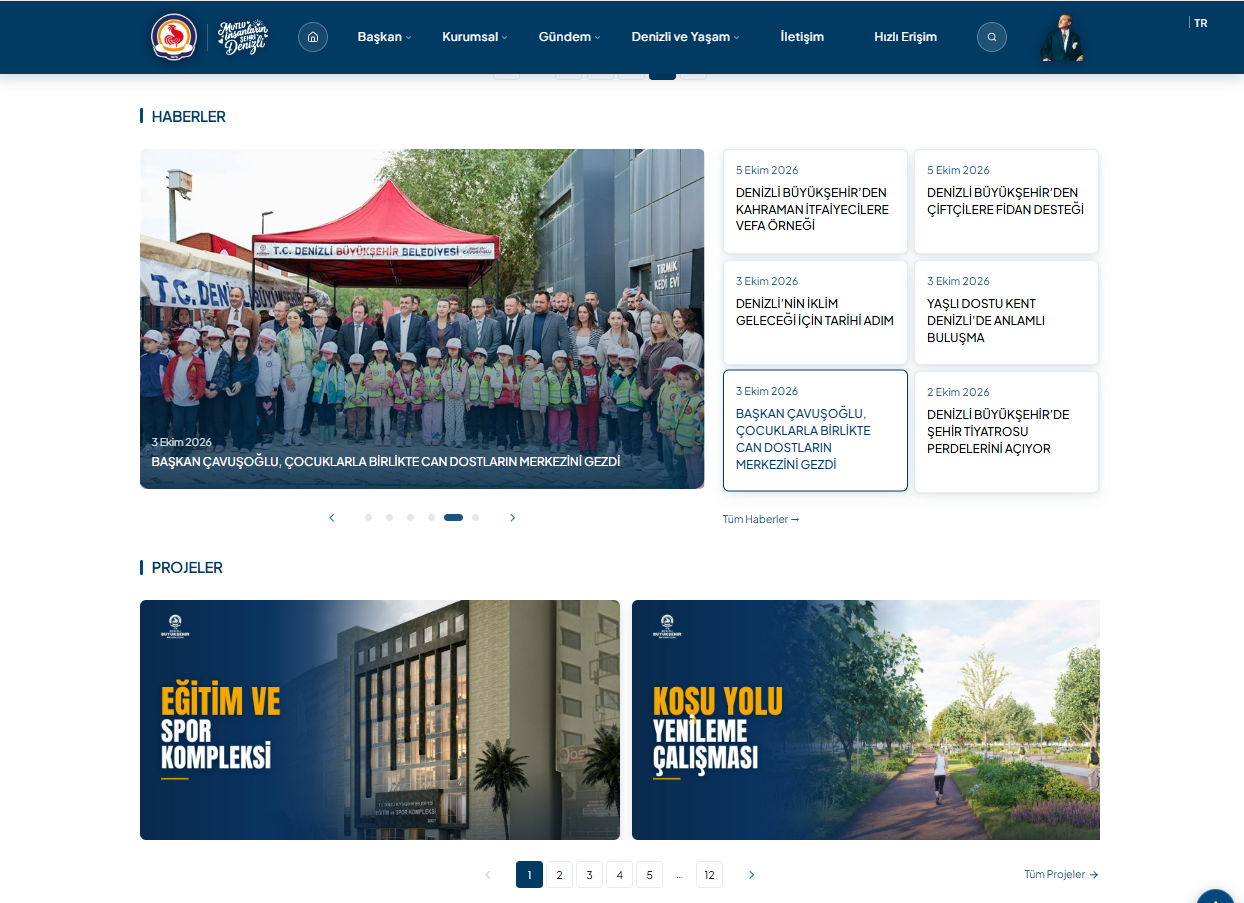The image size is (1244, 903).
Task: Open news card Çiftçilere Fidan Desteği
Action: [x=1006, y=201]
